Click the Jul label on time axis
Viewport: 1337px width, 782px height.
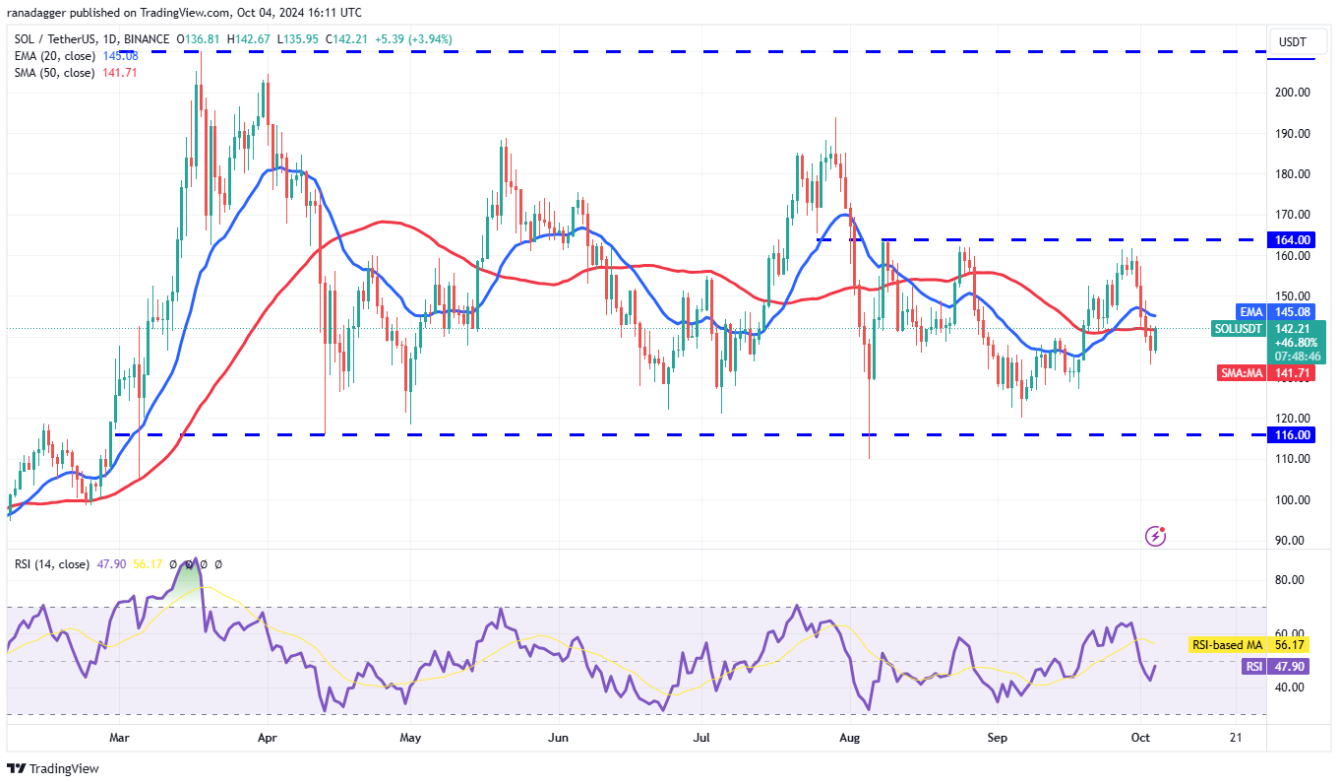[702, 737]
